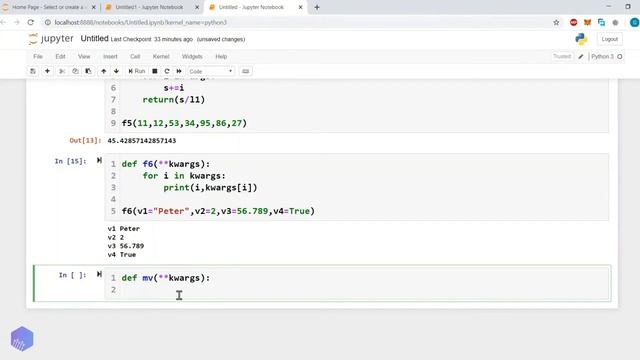Copy selected cells icon
640x360 pixels.
tap(75, 71)
